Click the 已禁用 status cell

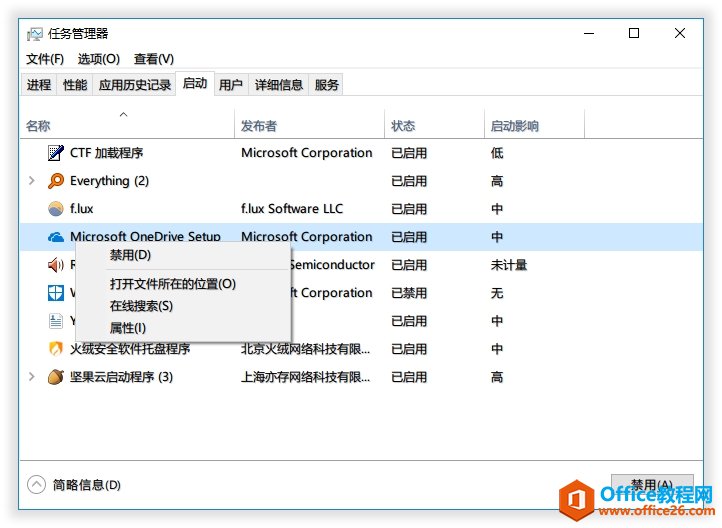pos(409,293)
